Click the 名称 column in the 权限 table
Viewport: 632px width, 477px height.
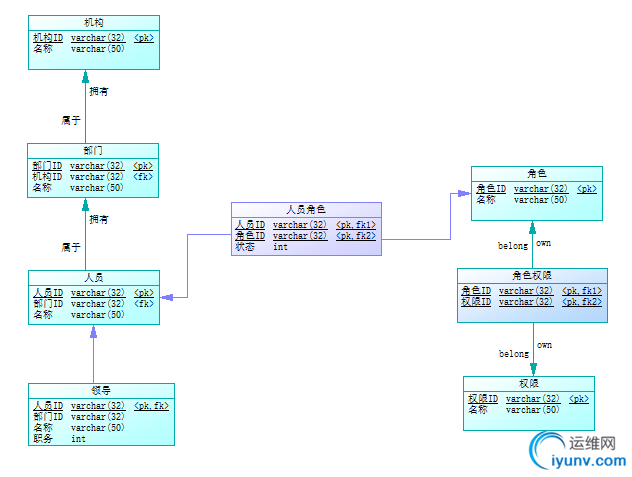click(514, 410)
